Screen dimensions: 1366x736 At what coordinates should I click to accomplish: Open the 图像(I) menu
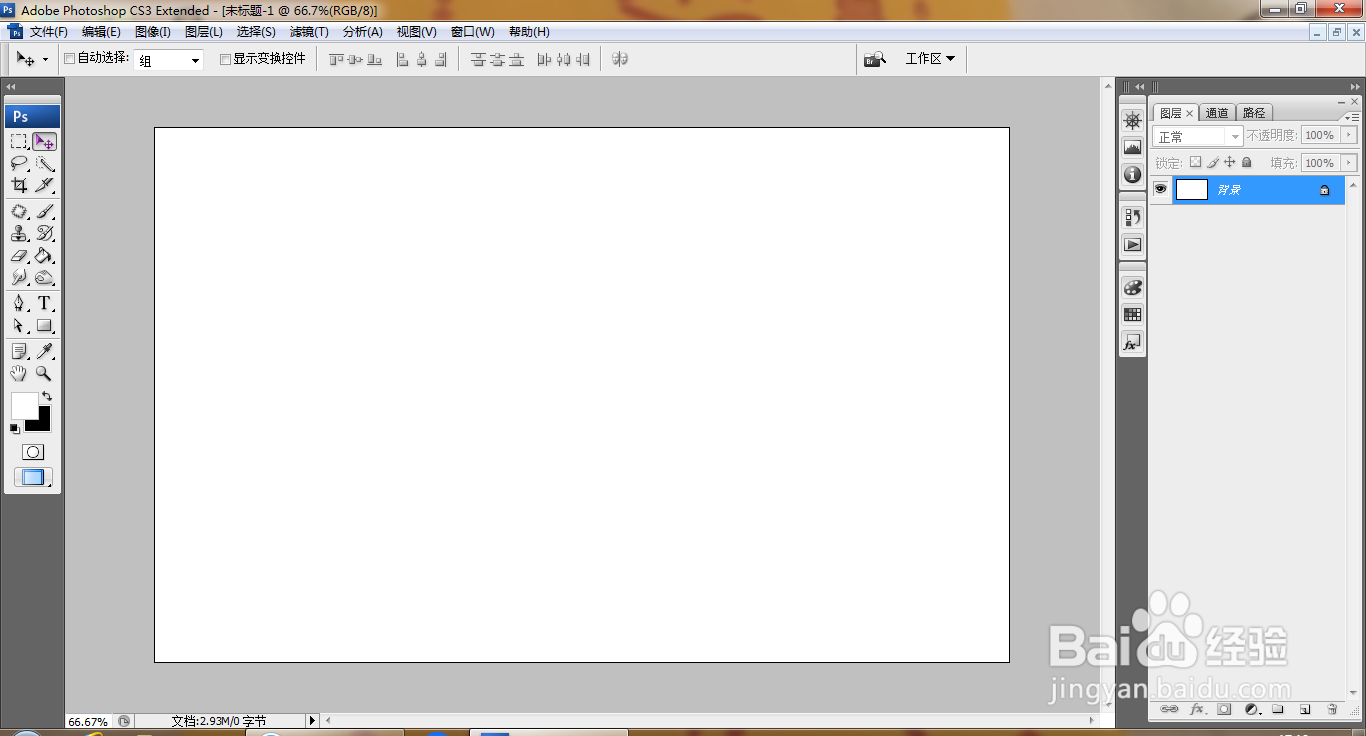pyautogui.click(x=153, y=32)
